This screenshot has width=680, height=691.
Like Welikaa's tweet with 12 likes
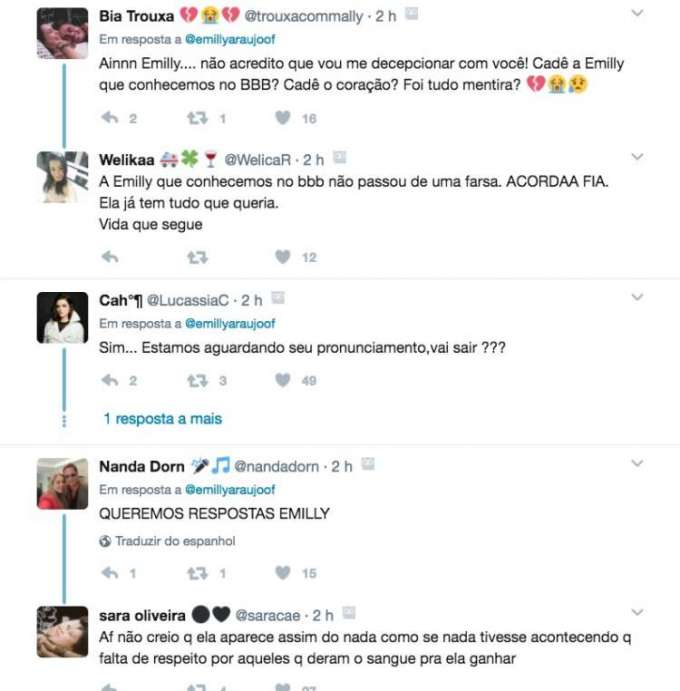[x=283, y=257]
